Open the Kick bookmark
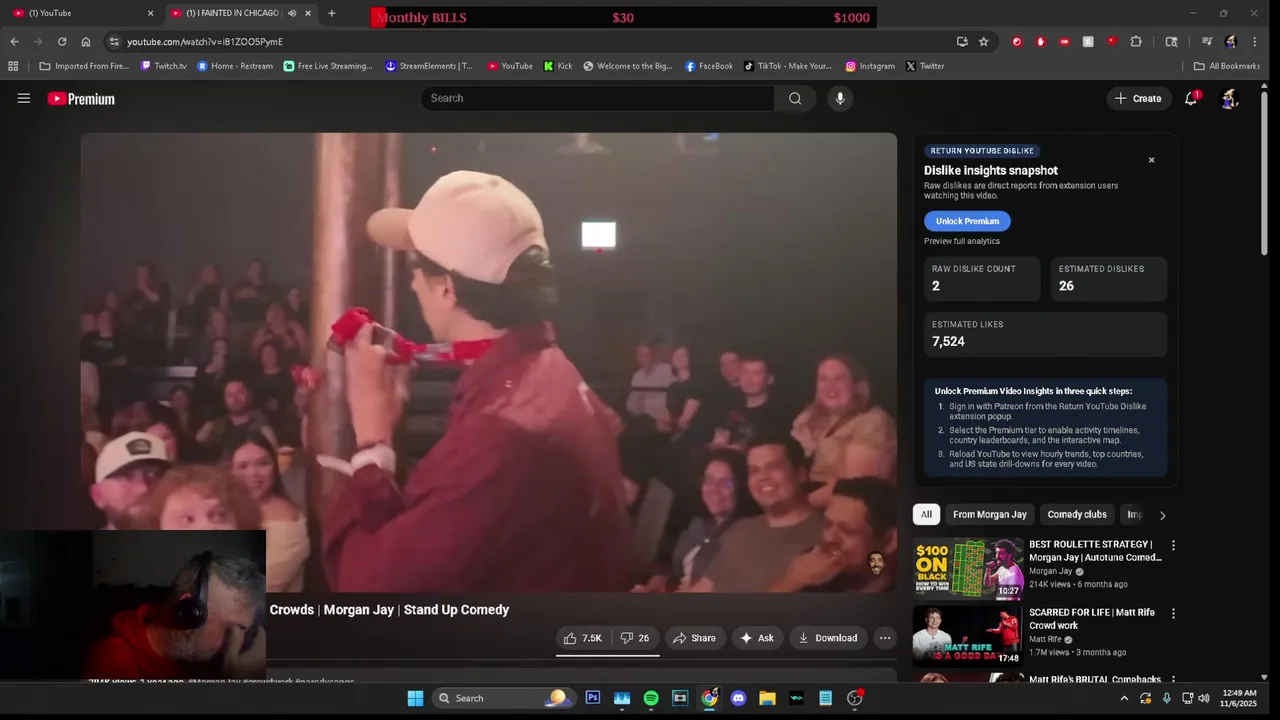 [x=558, y=66]
